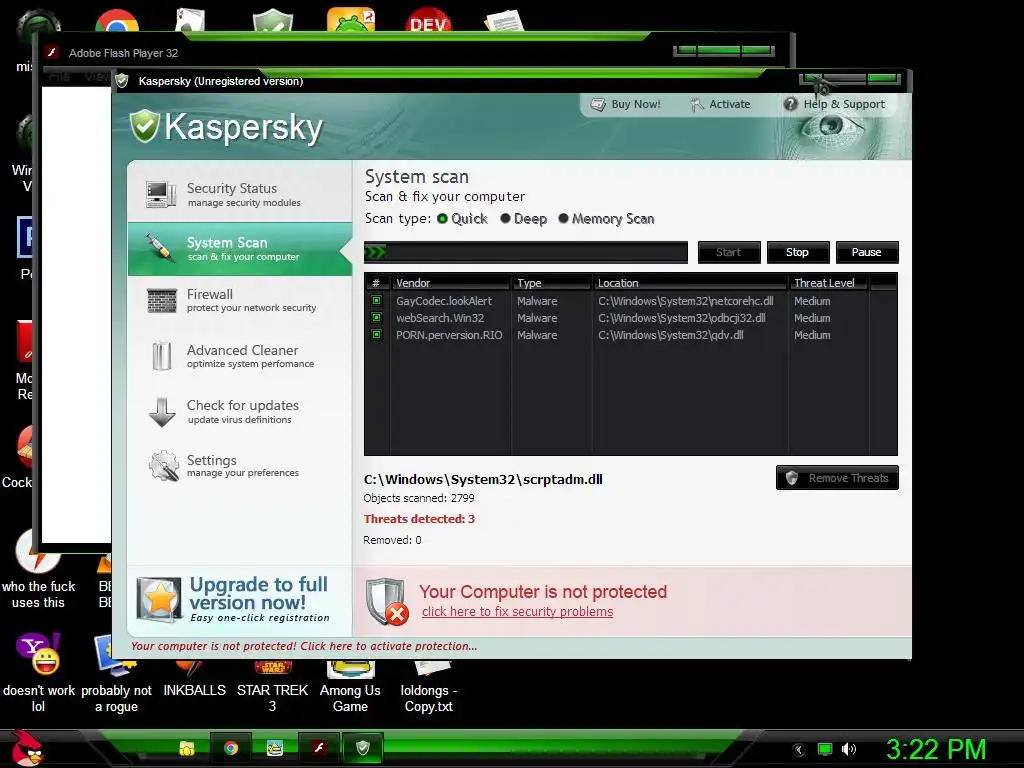The image size is (1024, 768).
Task: Click the Start scan button
Action: point(729,252)
